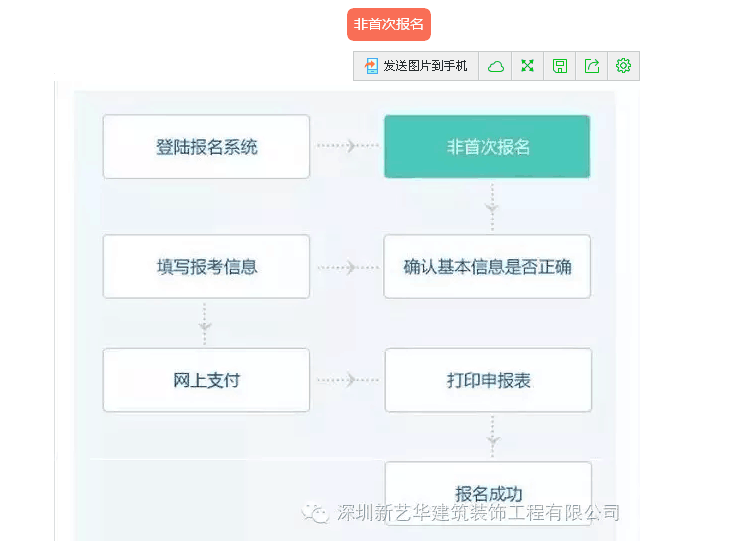750x545 pixels.
Task: Select the 登陆报名系统 flowchart box
Action: 206,147
